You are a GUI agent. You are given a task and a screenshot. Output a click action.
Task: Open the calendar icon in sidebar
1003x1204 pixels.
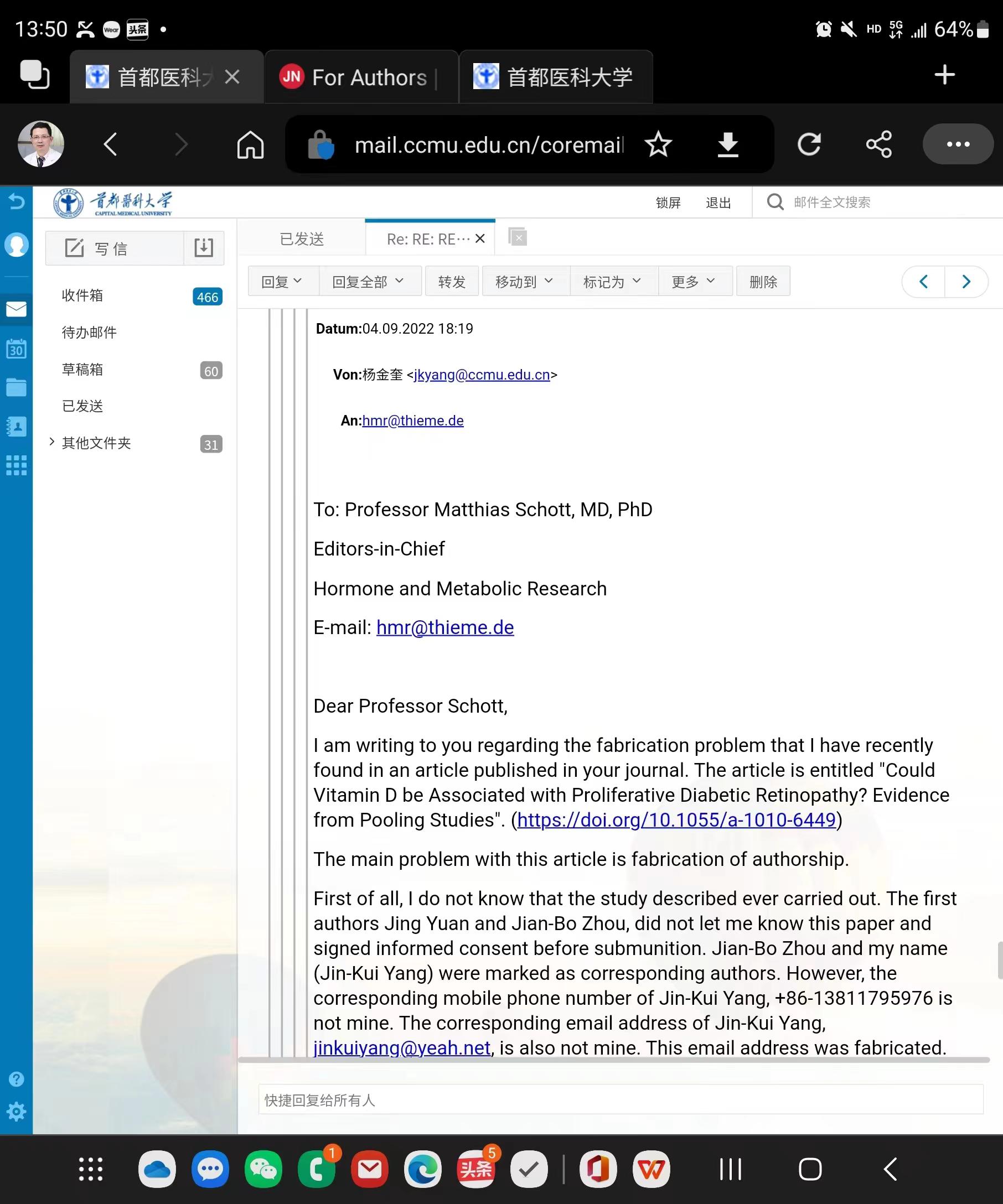point(16,348)
